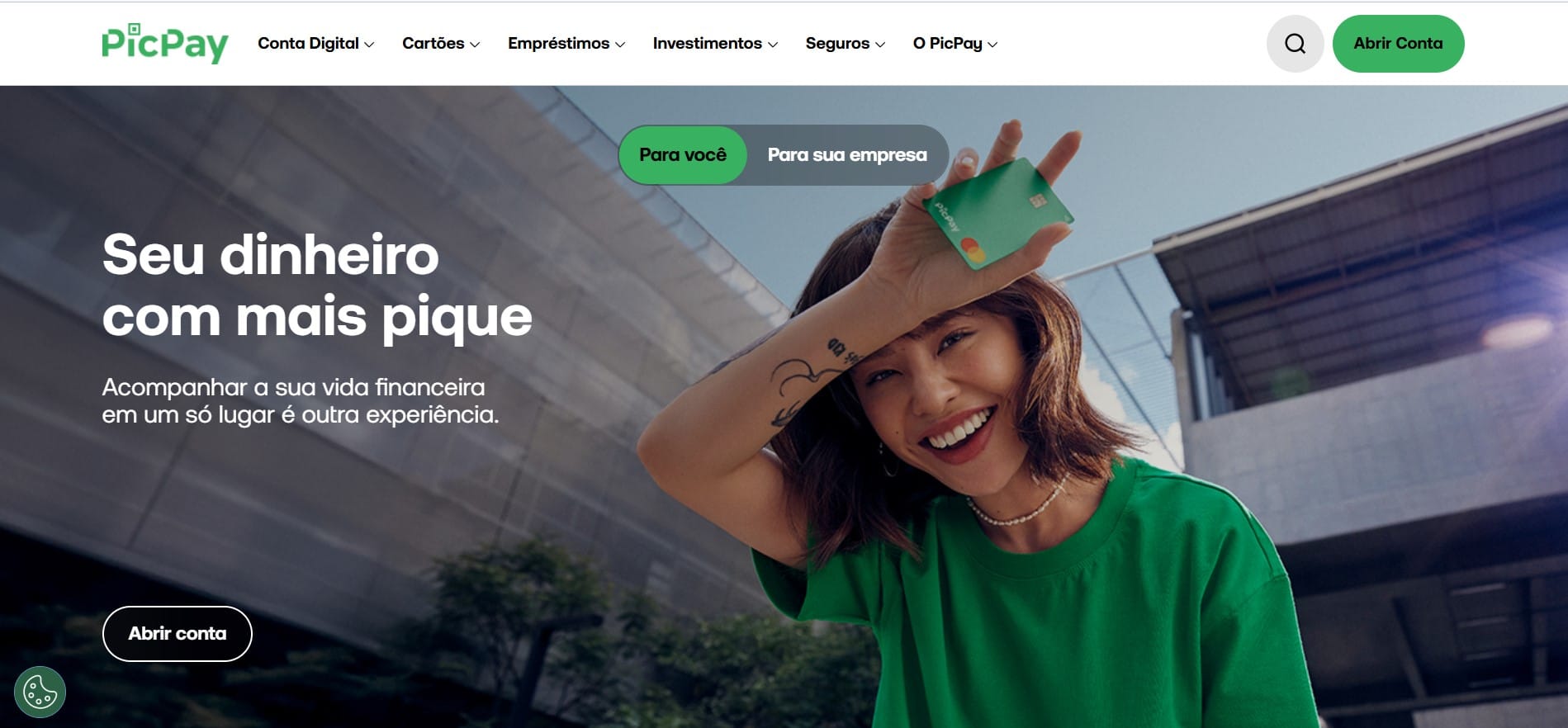
Task: Open the O PicPay menu
Action: (955, 44)
